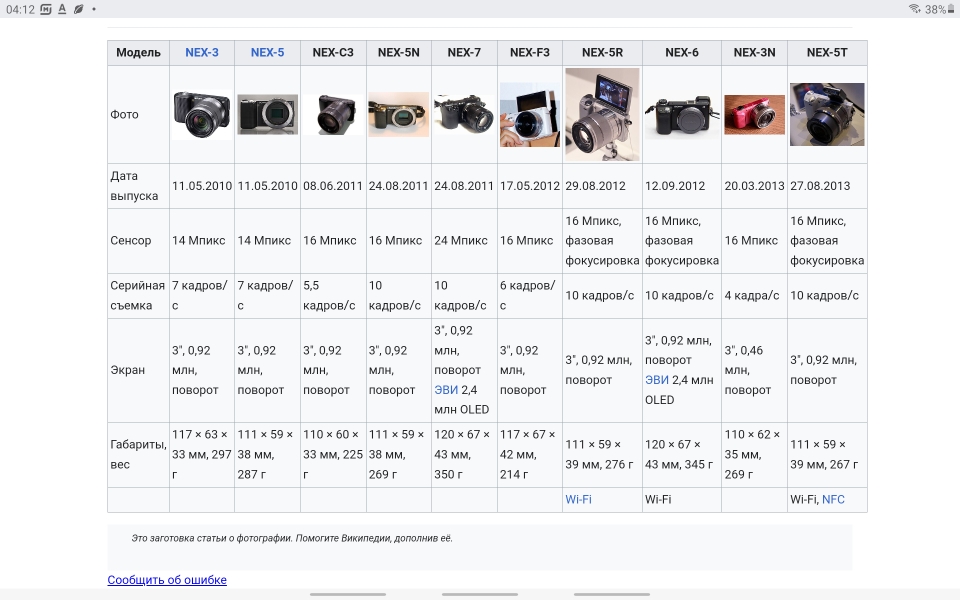Tap the Wi-Fi signal icon in status bar
The image size is (960, 600).
914,9
